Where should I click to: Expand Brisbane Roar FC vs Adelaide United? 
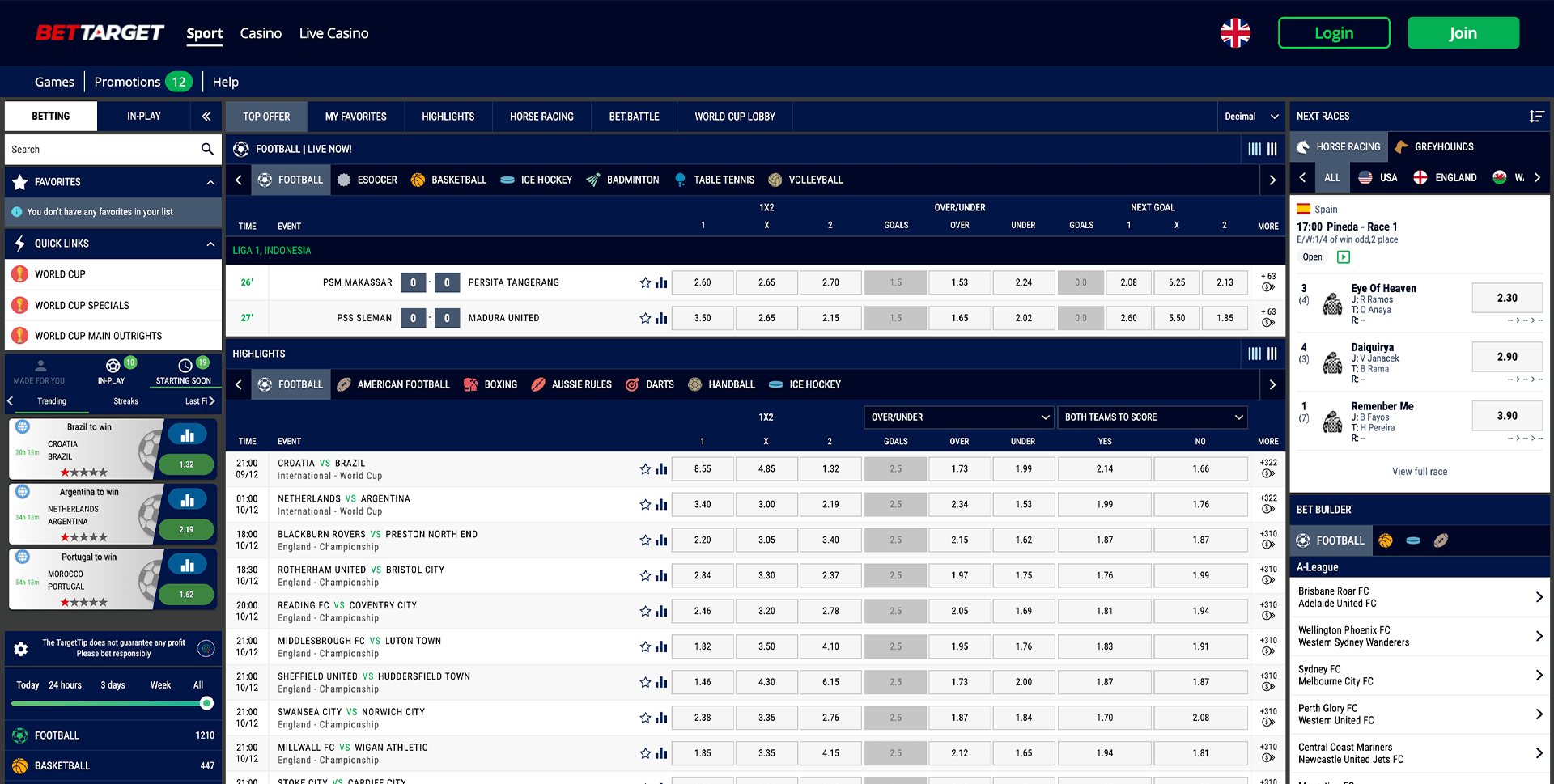(1420, 597)
